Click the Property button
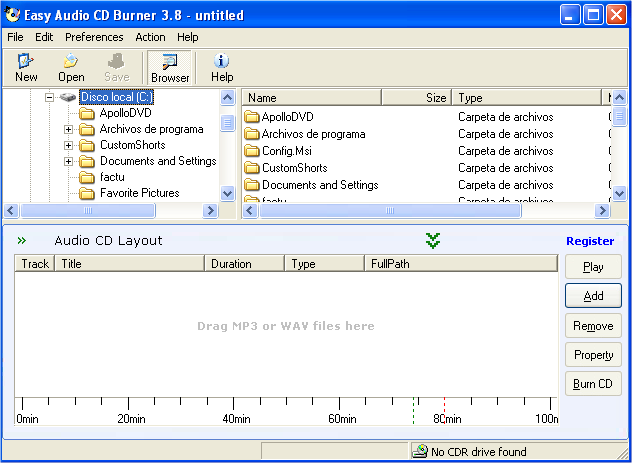The width and height of the screenshot is (632, 463). 593,355
